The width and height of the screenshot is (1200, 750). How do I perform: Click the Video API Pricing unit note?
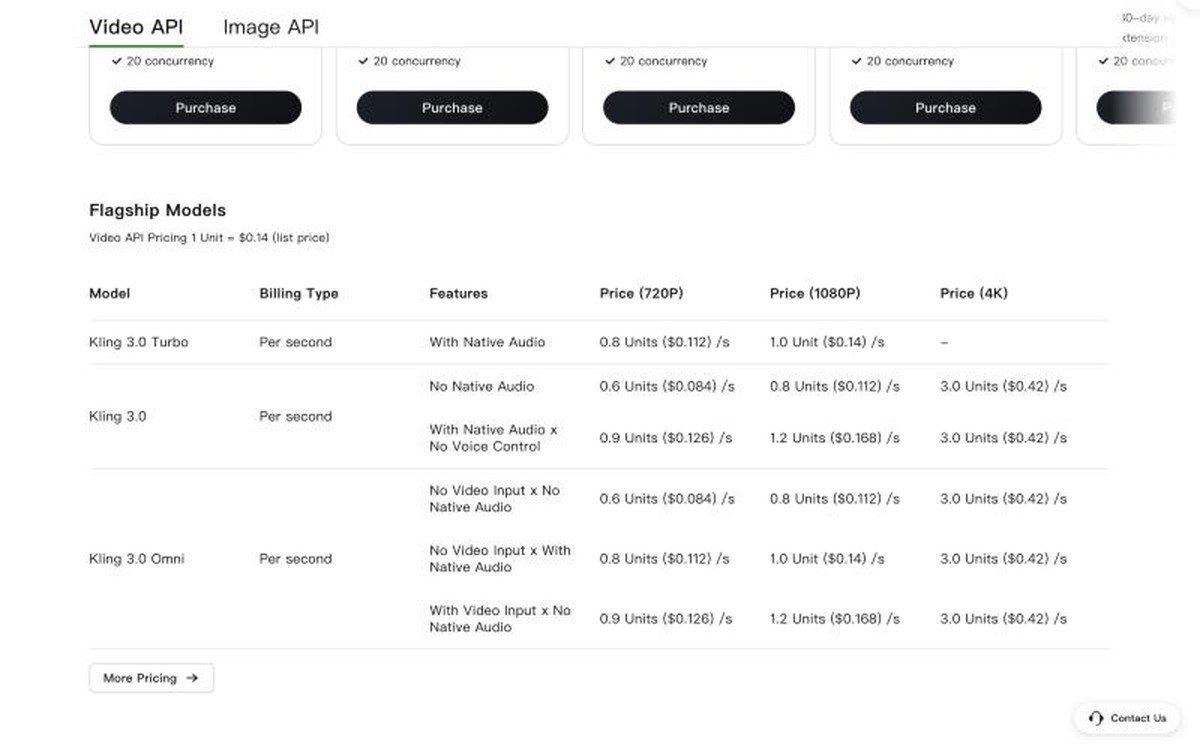pyautogui.click(x=209, y=238)
